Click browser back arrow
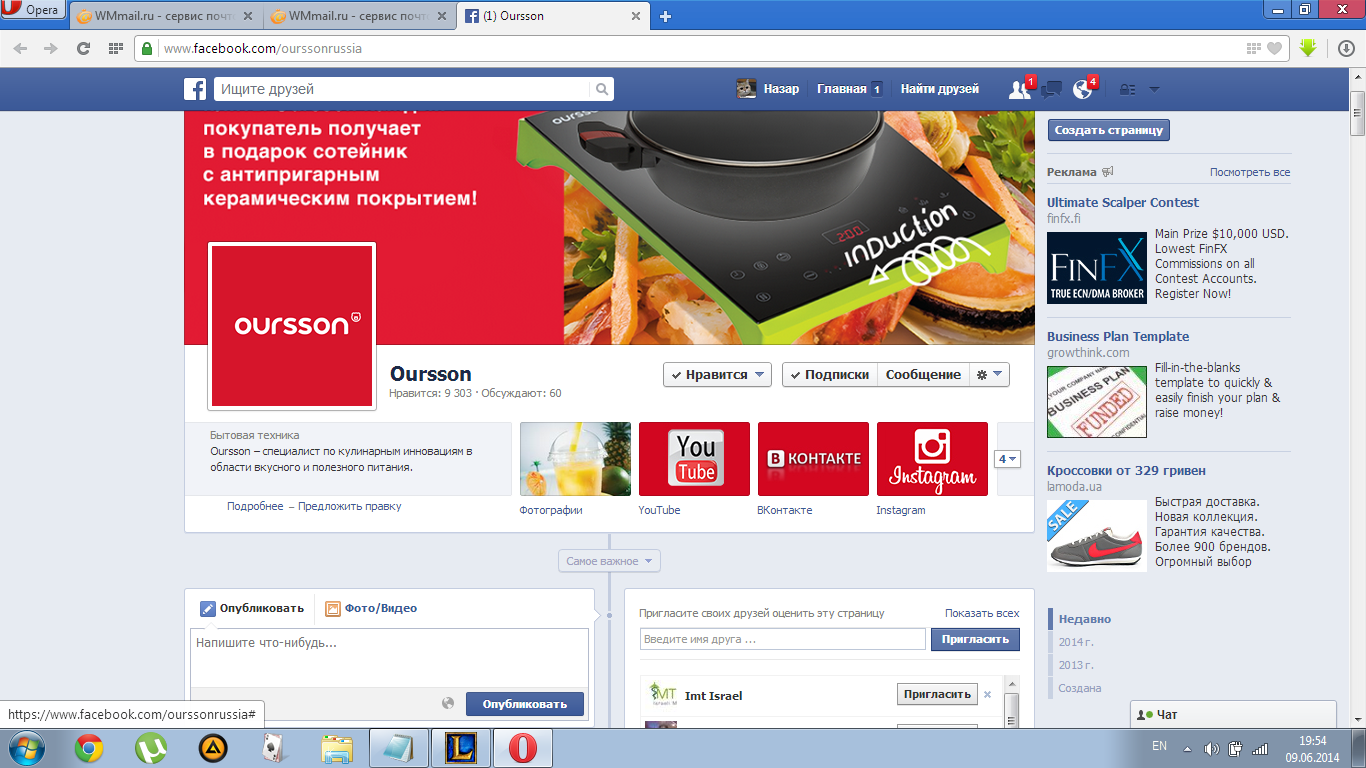 coord(21,48)
